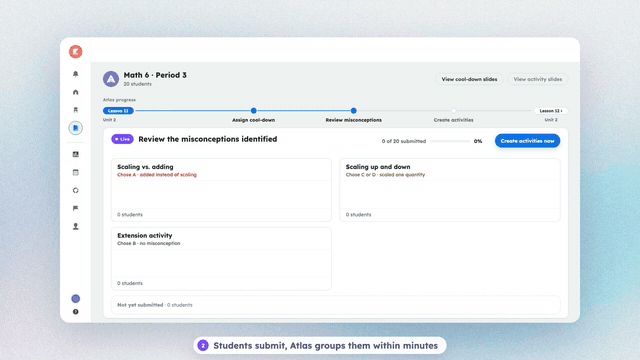Open help question mark icon
This screenshot has width=640, height=360.
76,312
